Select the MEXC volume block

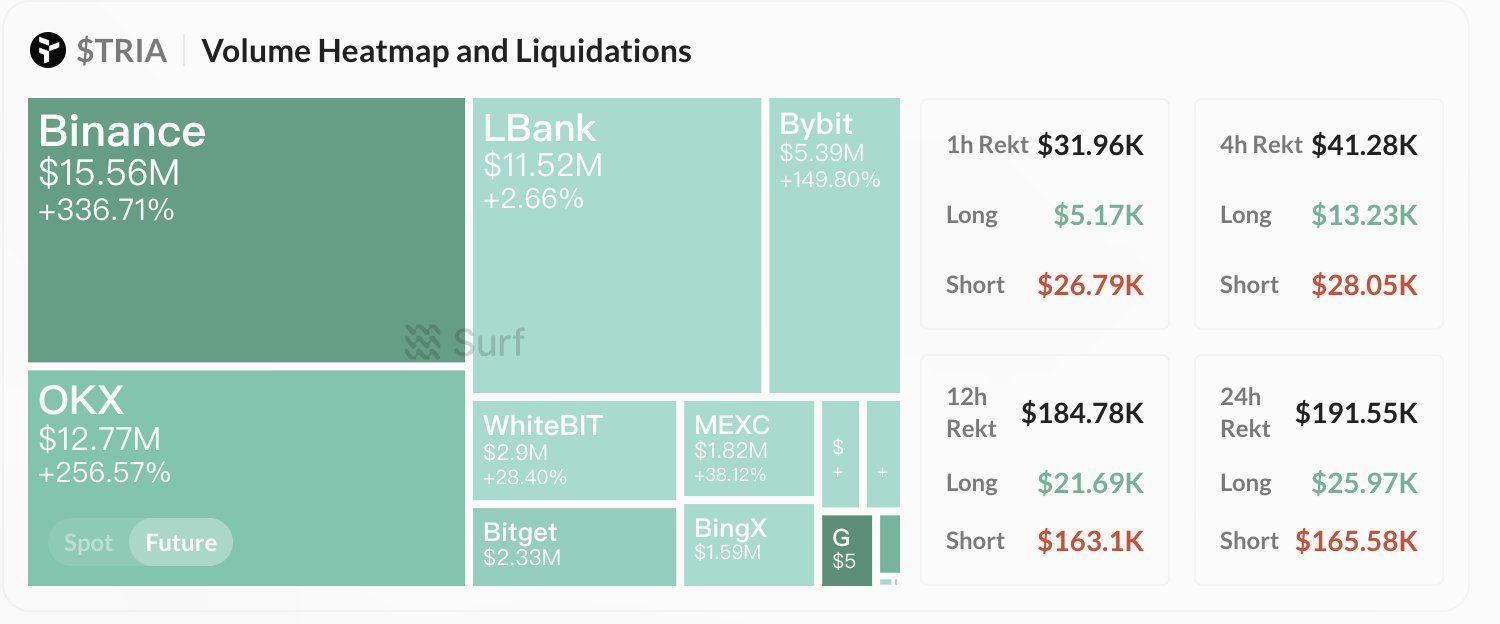(748, 447)
